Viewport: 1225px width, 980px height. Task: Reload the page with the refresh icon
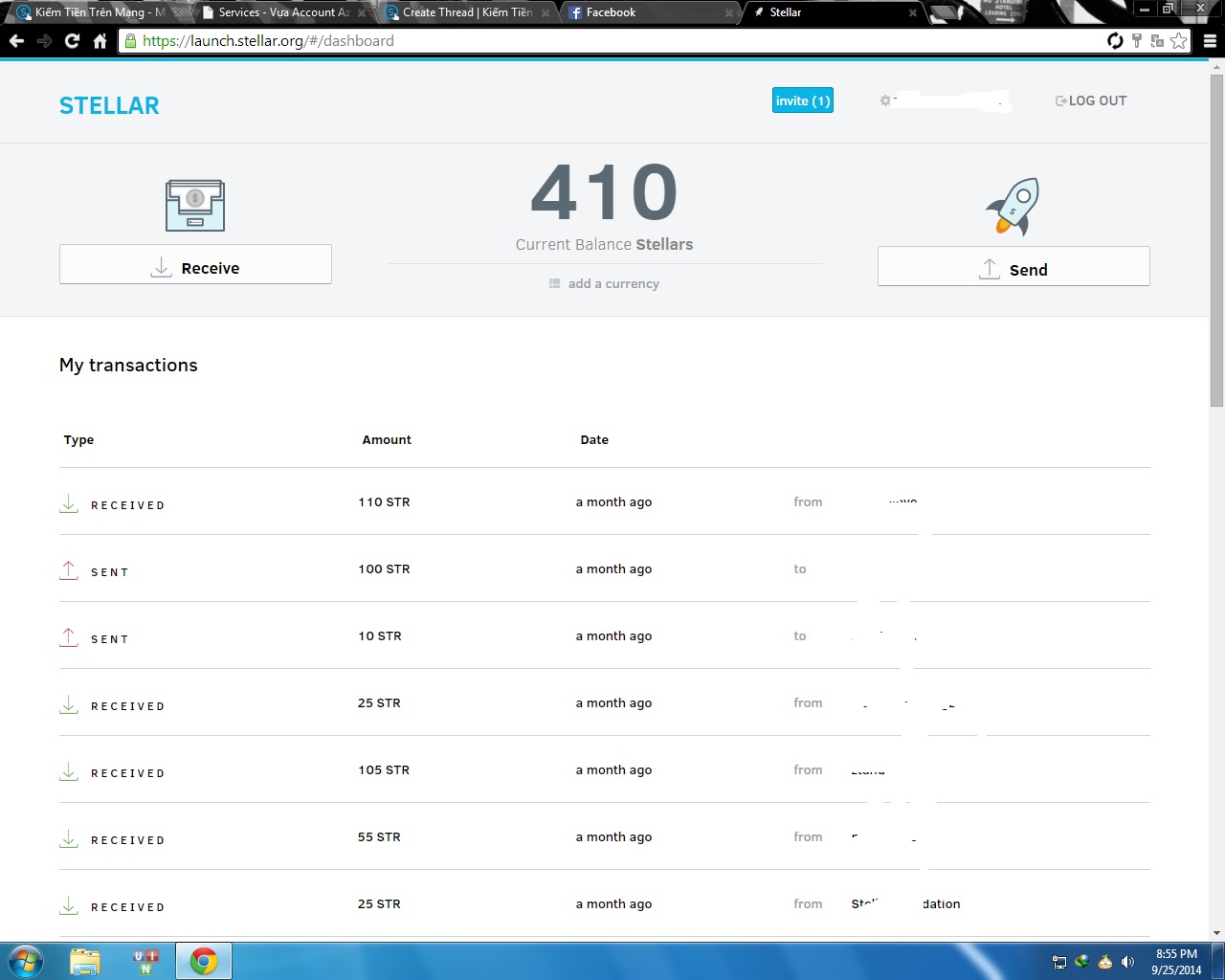[x=72, y=41]
